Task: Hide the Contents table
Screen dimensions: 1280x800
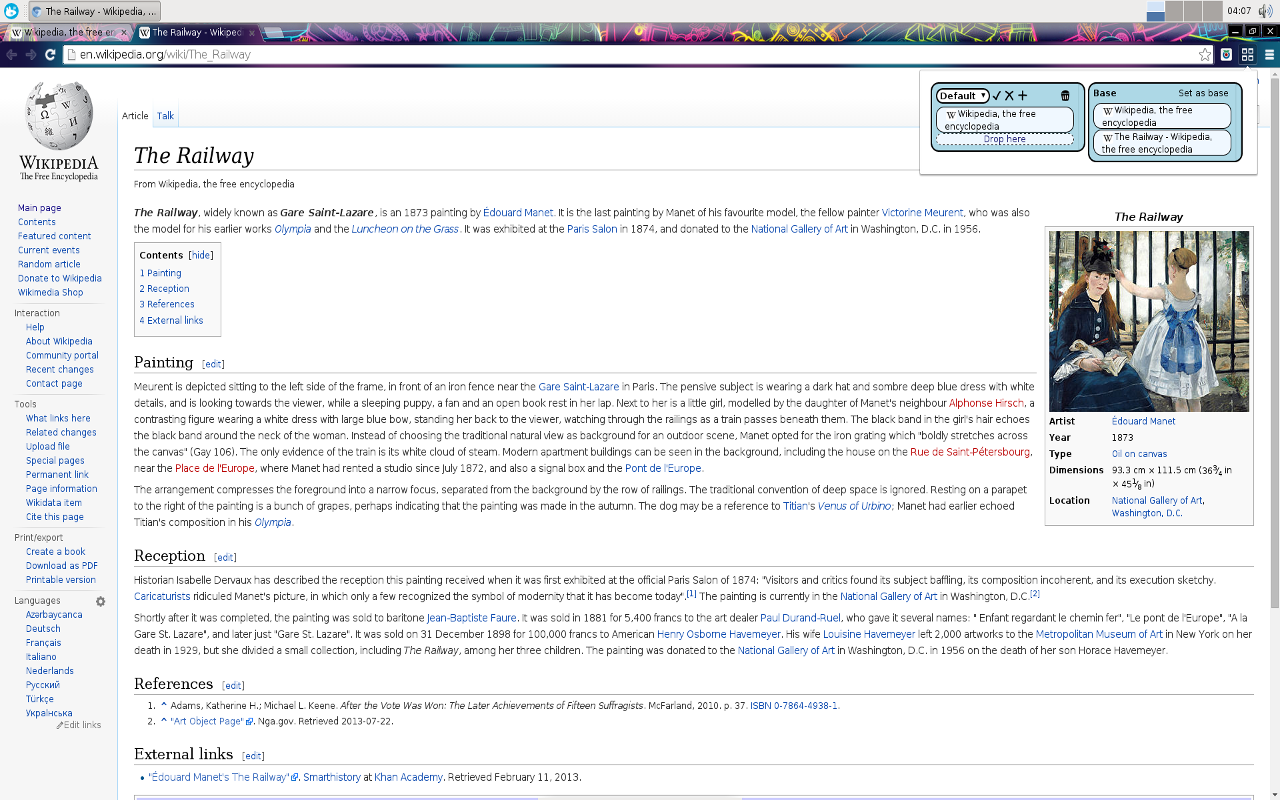Action: point(202,255)
